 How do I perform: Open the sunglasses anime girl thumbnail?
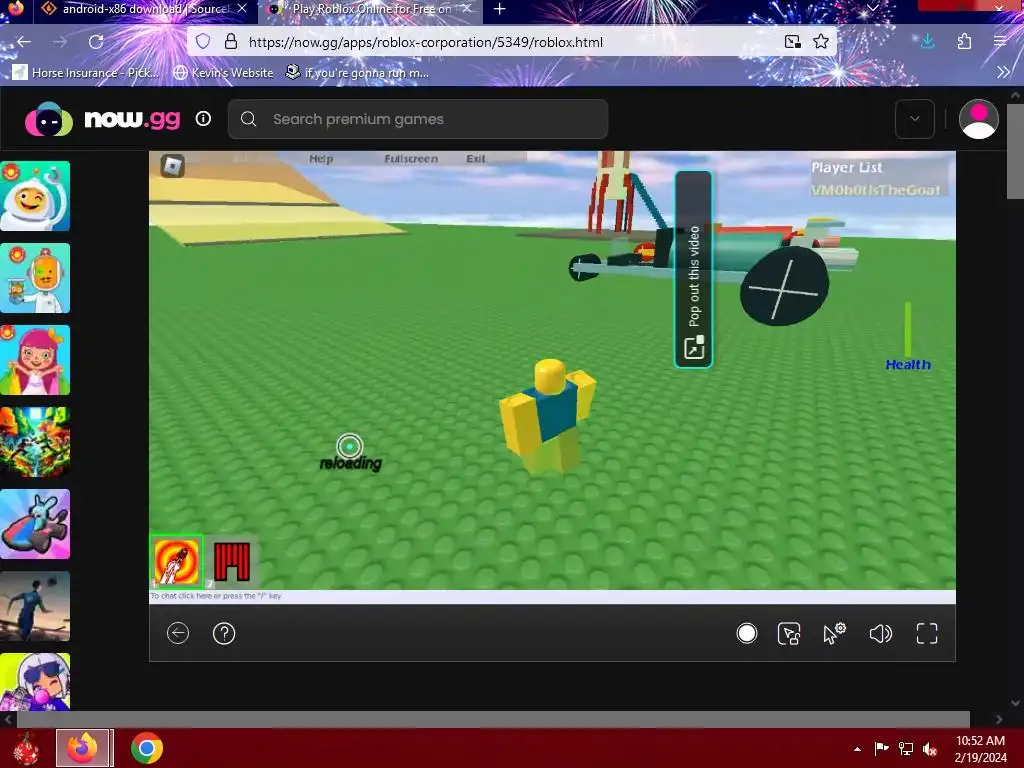pos(35,682)
